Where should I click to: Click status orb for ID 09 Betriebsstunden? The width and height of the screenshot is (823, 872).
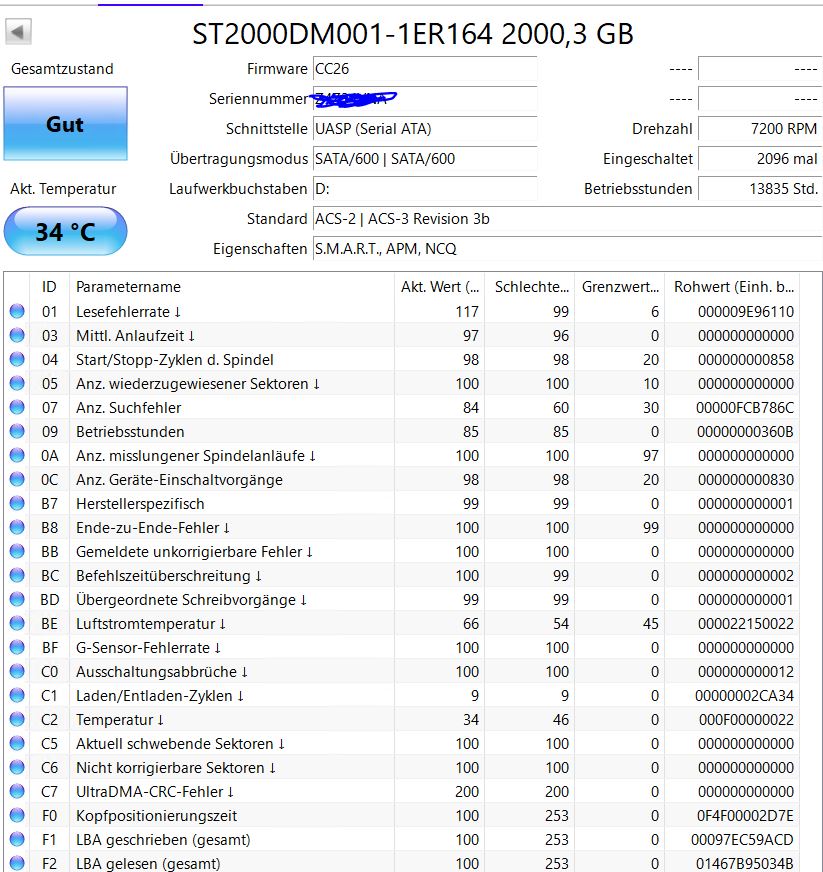pos(17,431)
